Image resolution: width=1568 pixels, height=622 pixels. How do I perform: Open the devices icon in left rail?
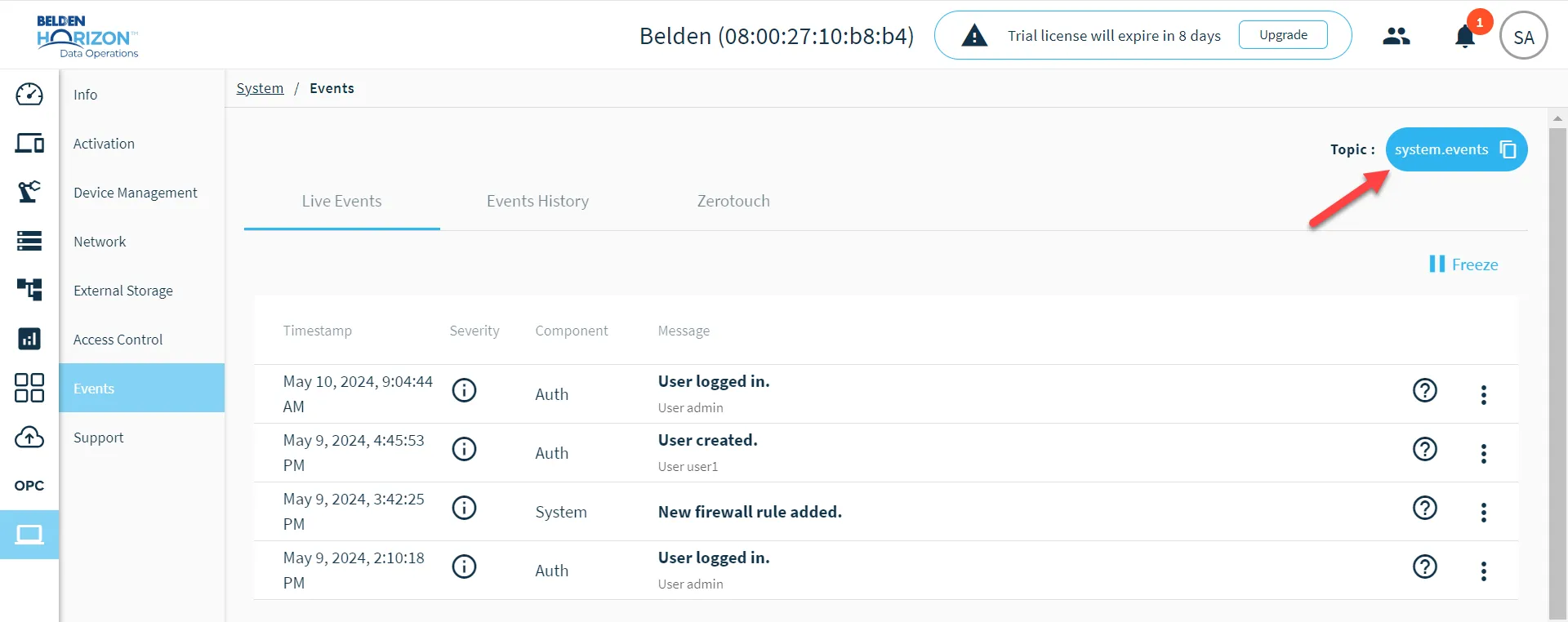[29, 144]
